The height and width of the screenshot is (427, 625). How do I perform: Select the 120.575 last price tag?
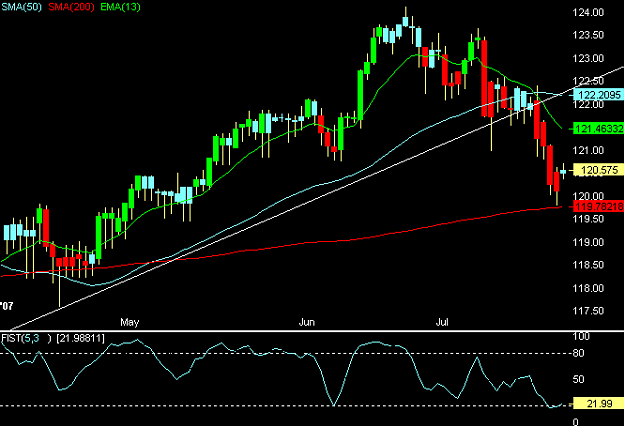click(599, 170)
